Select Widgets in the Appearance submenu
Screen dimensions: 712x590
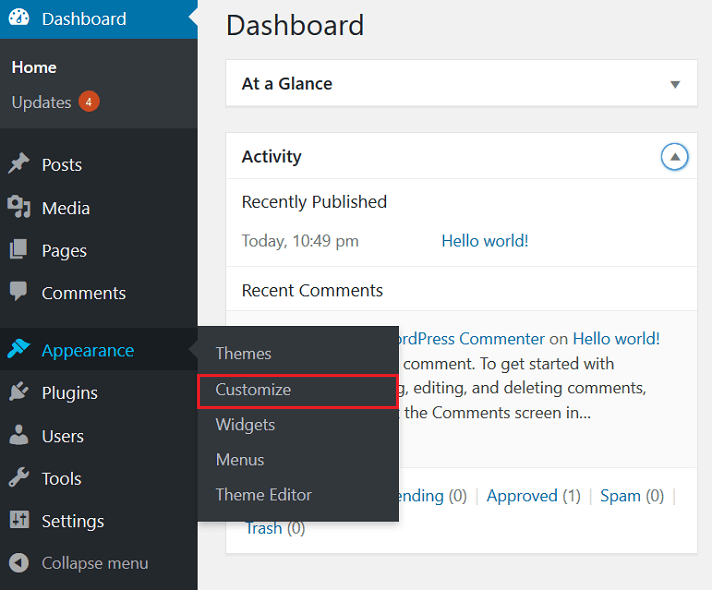245,425
